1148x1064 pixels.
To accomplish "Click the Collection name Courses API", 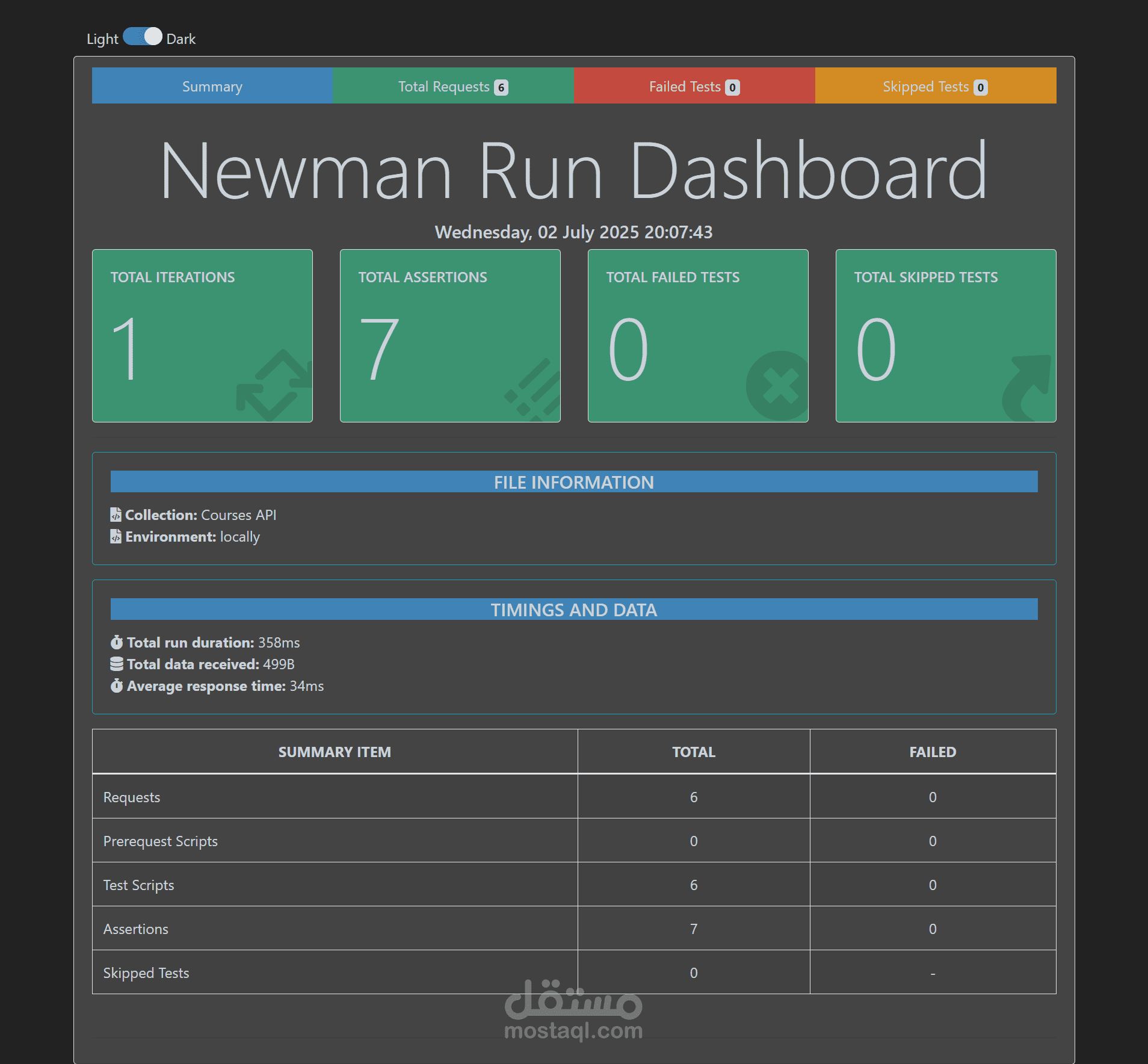I will pyautogui.click(x=239, y=515).
